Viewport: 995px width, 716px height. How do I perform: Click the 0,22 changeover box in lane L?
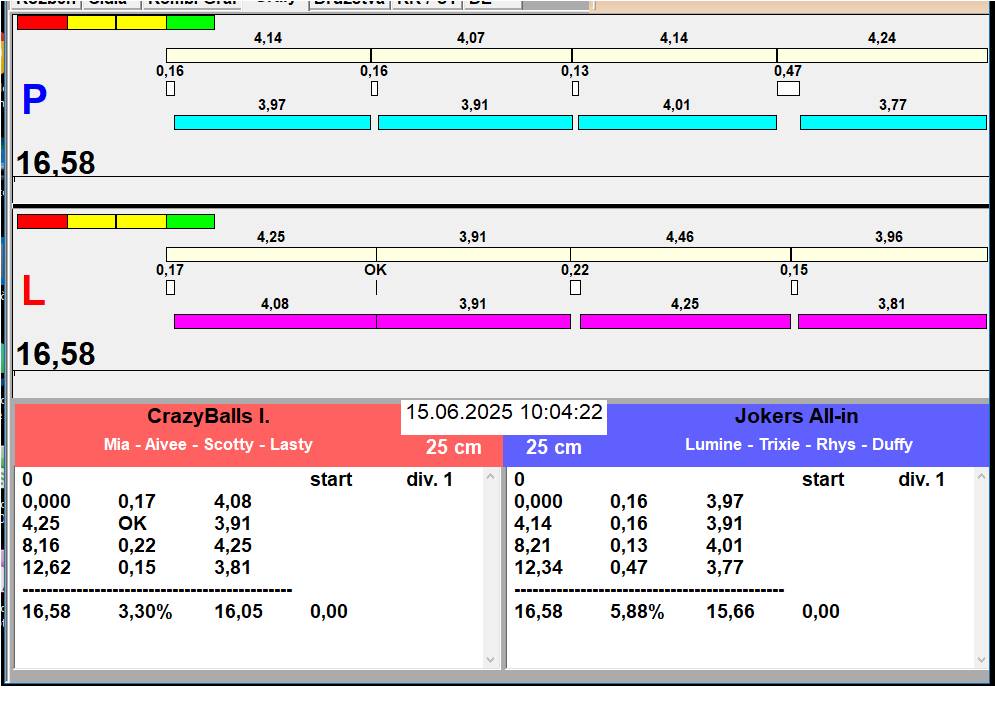(x=575, y=288)
